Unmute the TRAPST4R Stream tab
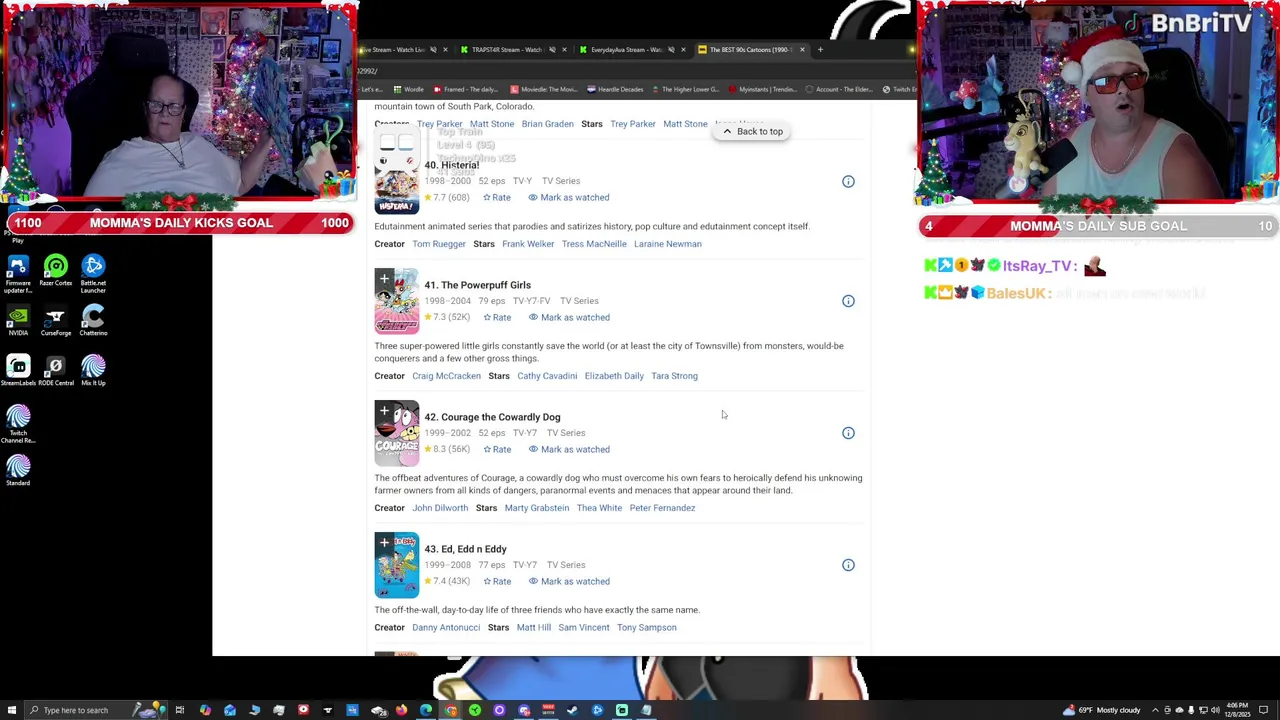 pos(552,49)
